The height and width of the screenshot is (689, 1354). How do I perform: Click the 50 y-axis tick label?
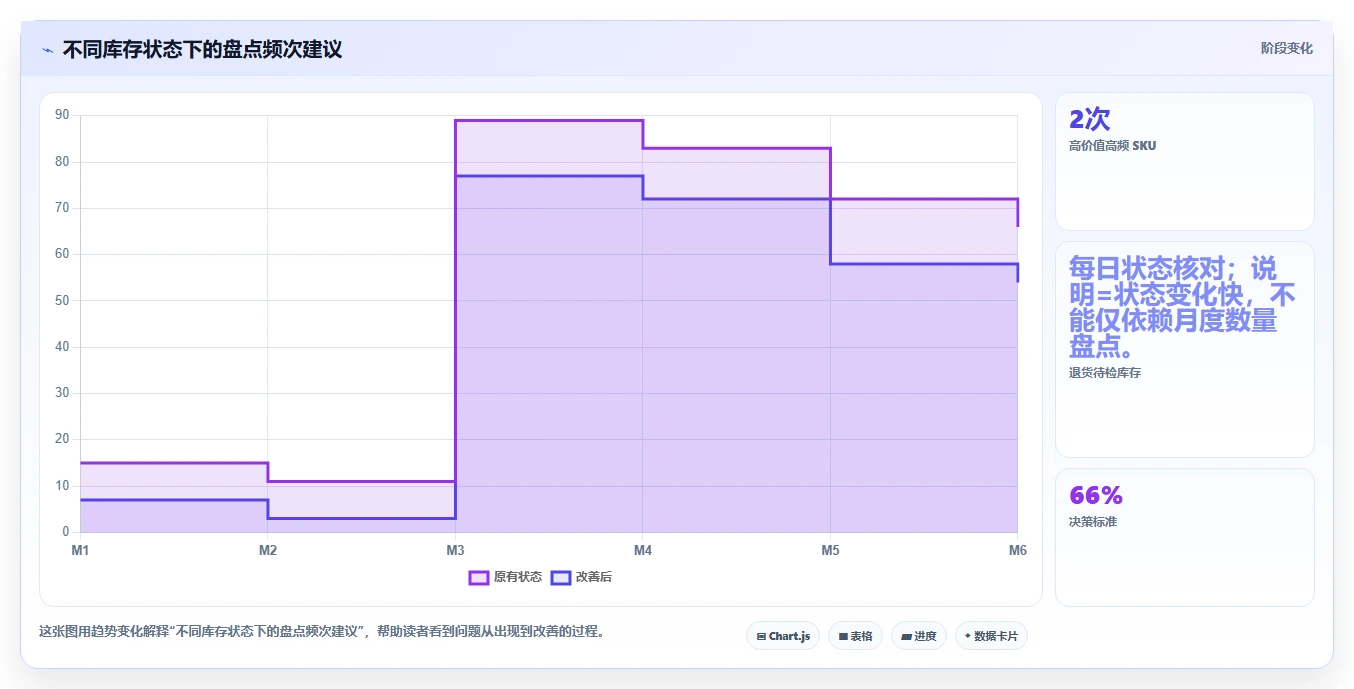pyautogui.click(x=62, y=300)
